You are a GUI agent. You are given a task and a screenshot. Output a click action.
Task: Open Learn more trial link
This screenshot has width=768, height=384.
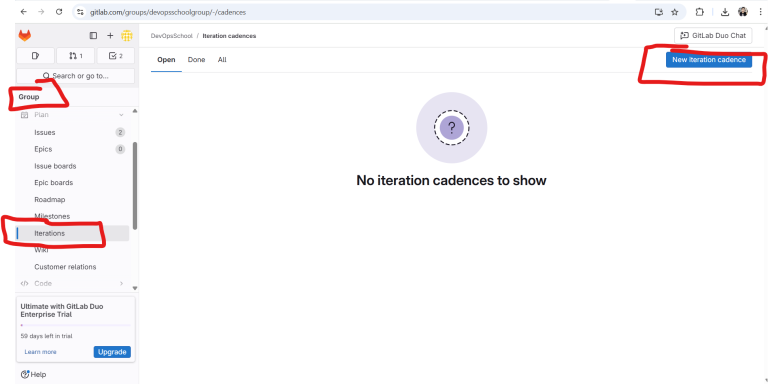(x=41, y=352)
